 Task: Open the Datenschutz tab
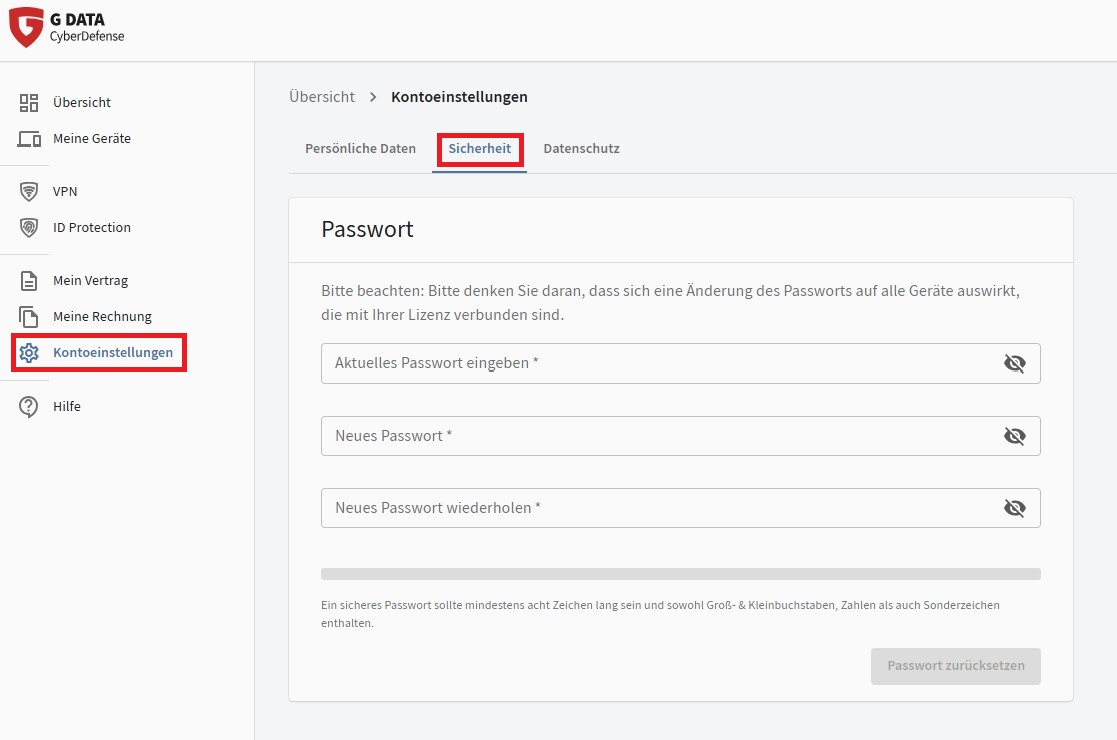(581, 148)
